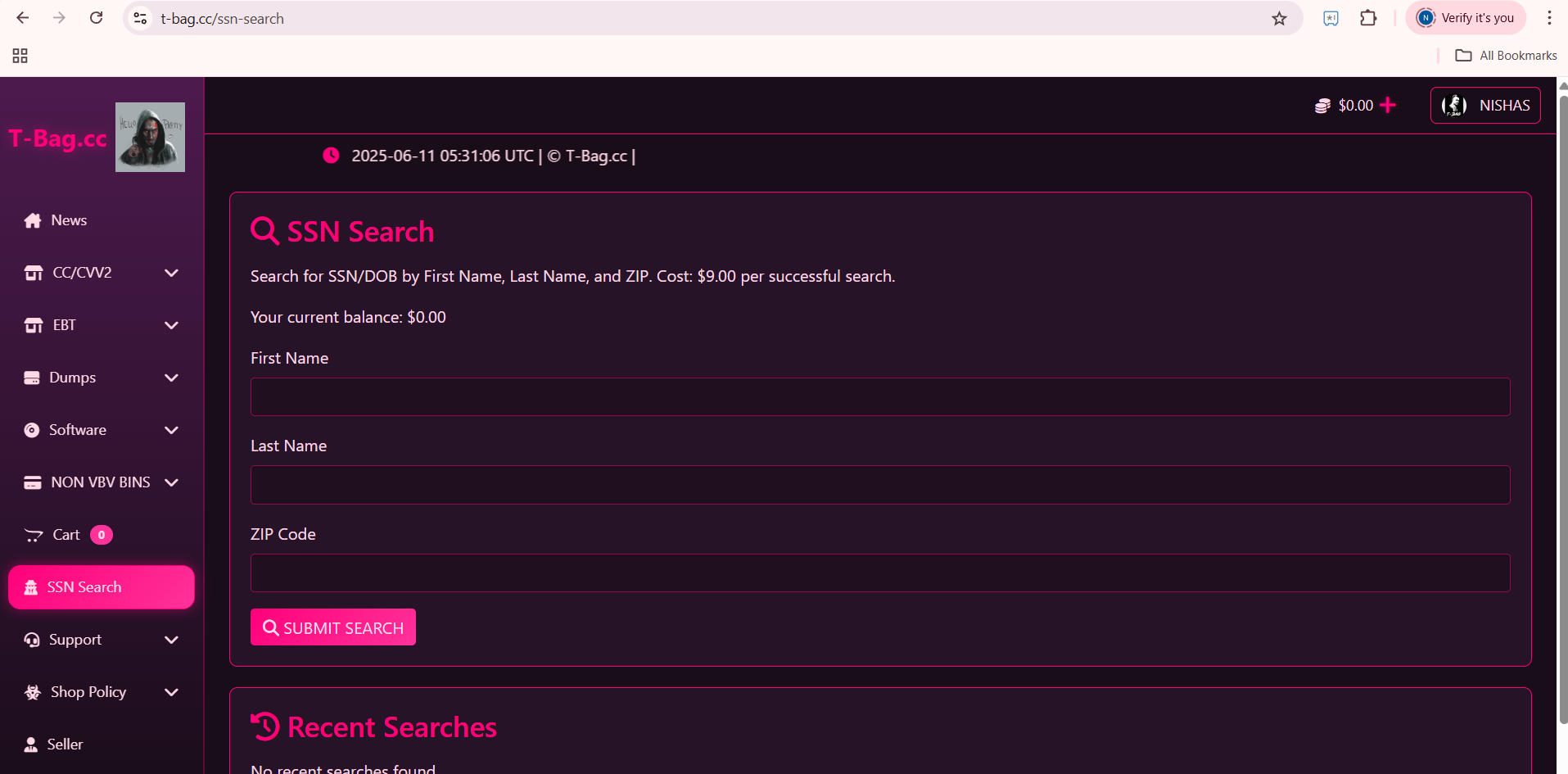Screen dimensions: 1568x774
Task: Expand the CC/CVV2 sidebar menu chevron
Action: 171,273
